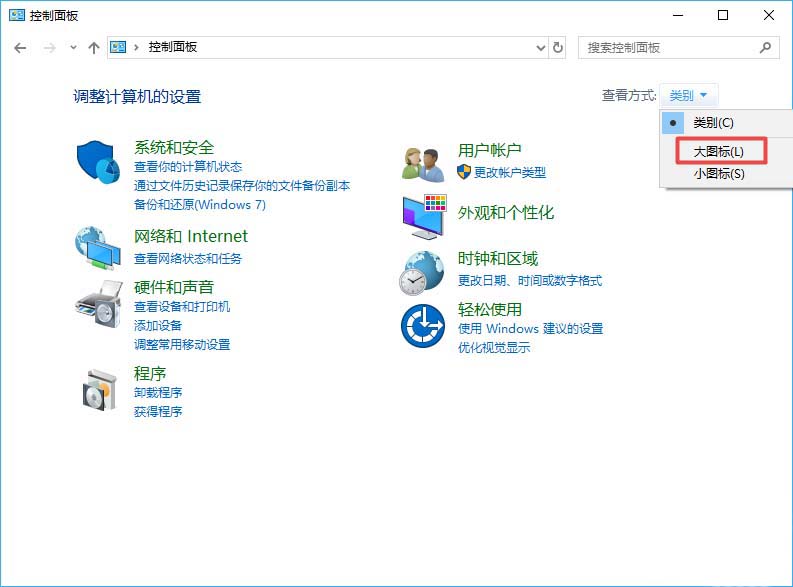Maximize the Control Panel window
Screen dimensions: 793x587
[723, 16]
